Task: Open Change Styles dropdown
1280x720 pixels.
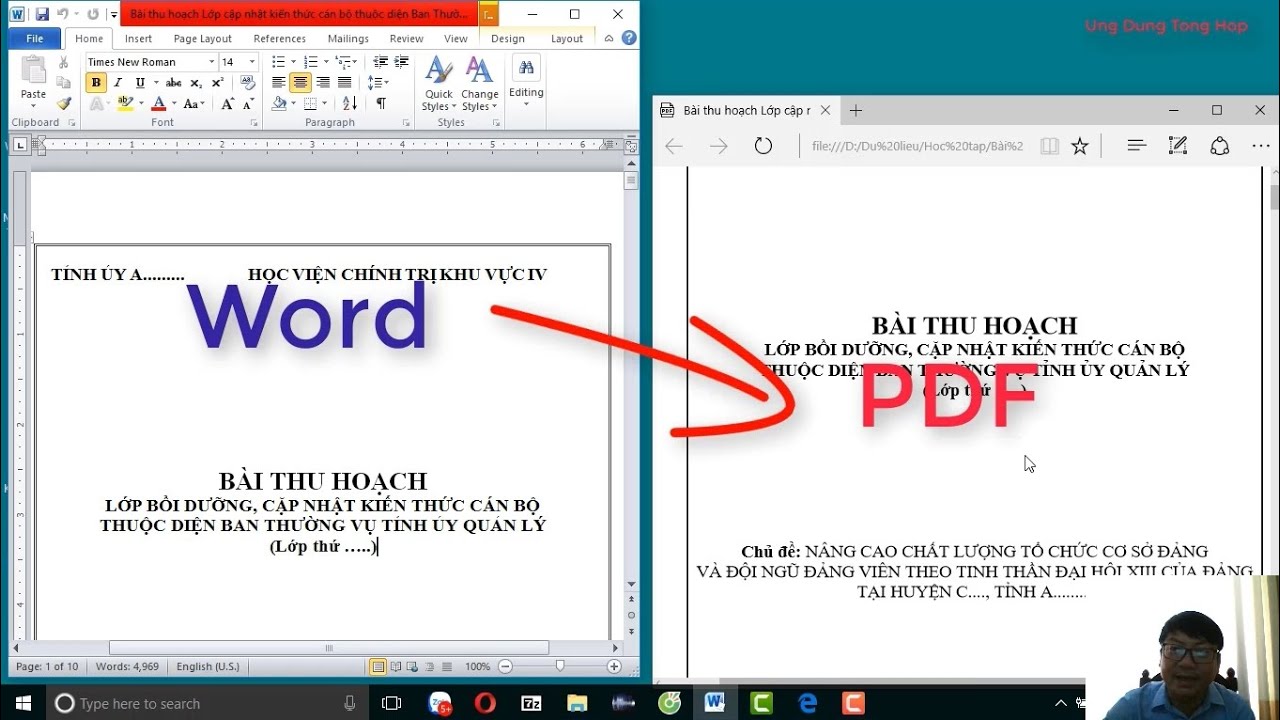Action: click(480, 85)
